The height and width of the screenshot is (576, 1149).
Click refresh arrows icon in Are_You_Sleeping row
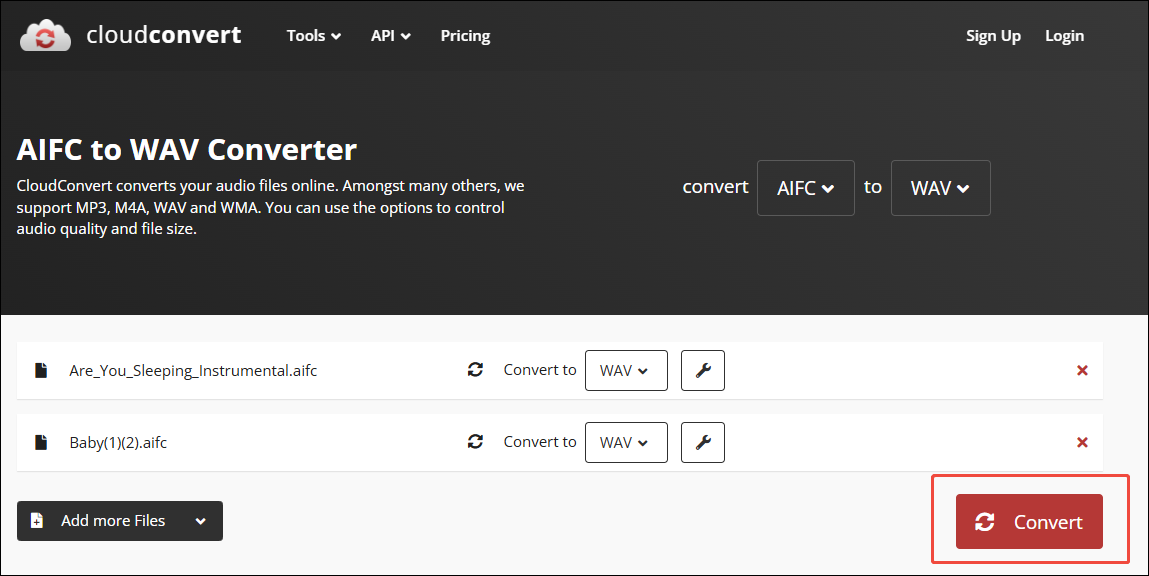pos(476,369)
